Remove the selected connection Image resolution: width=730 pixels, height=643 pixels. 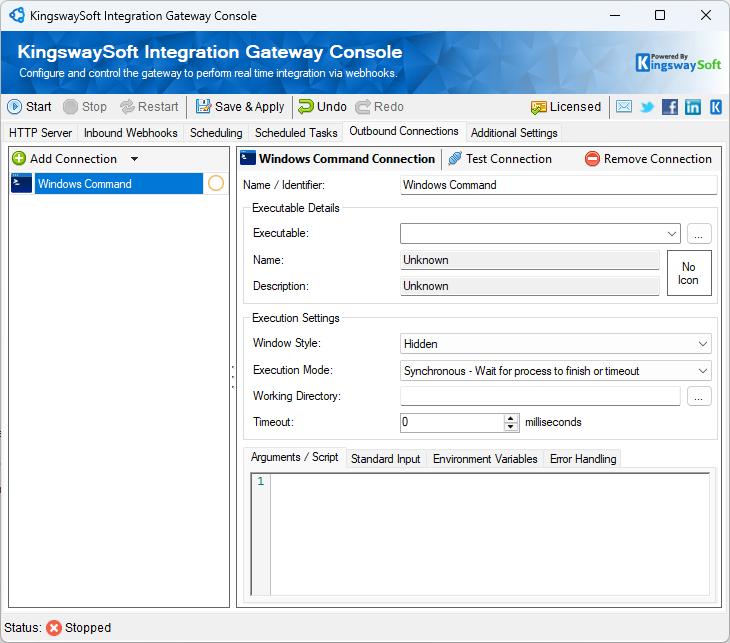click(x=648, y=159)
